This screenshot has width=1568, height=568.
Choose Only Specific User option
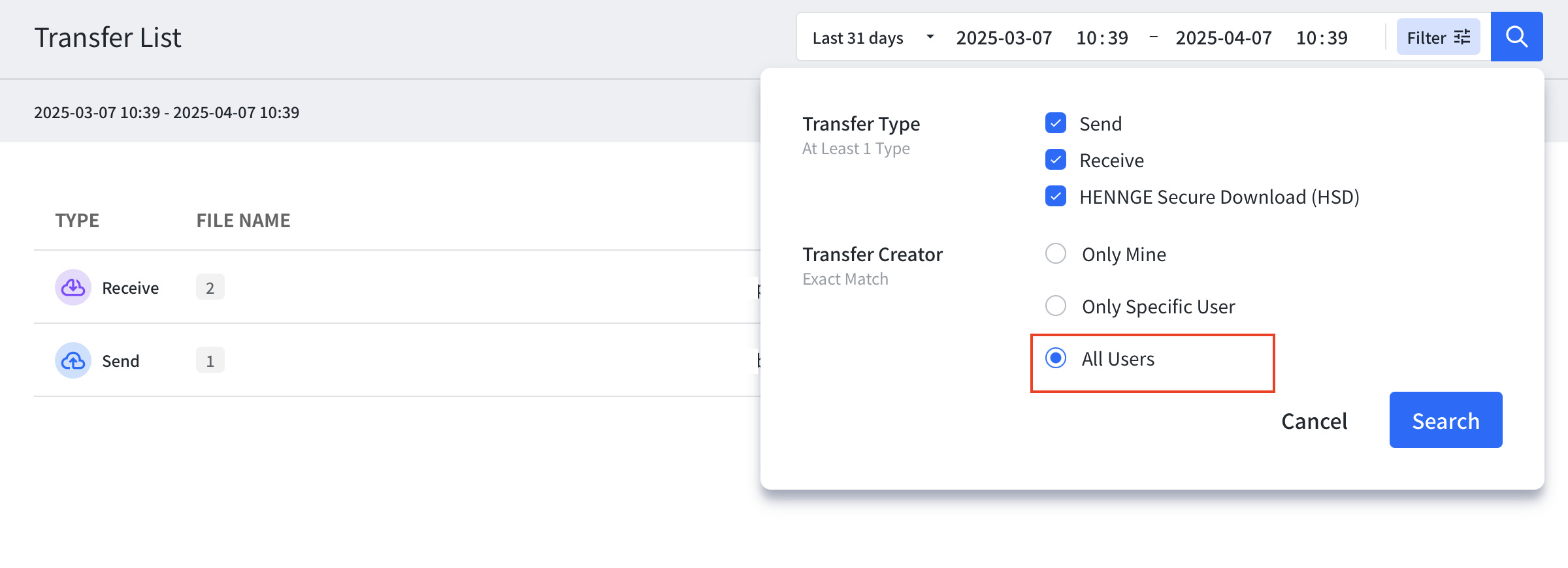click(x=1056, y=306)
